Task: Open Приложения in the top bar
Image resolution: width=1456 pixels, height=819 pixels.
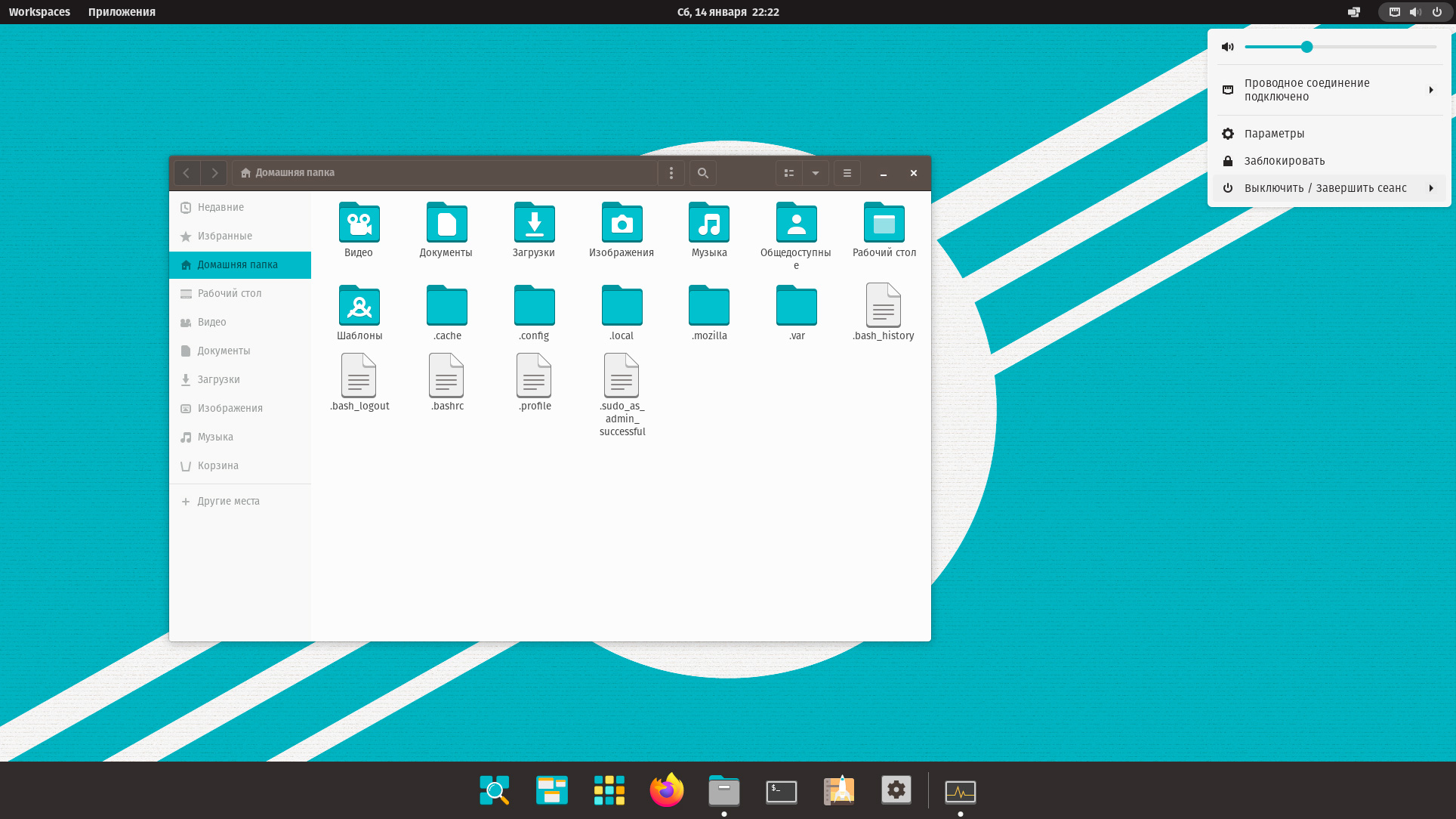Action: click(122, 12)
